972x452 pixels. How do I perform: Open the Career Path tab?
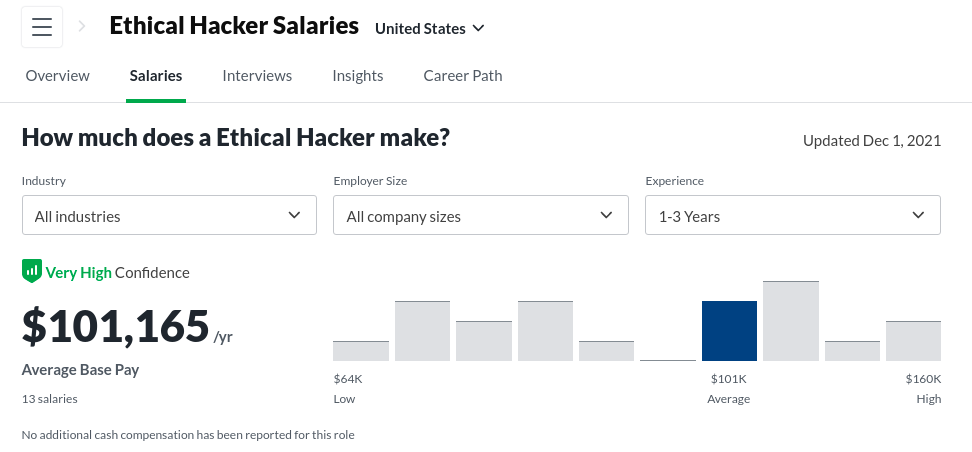[463, 75]
